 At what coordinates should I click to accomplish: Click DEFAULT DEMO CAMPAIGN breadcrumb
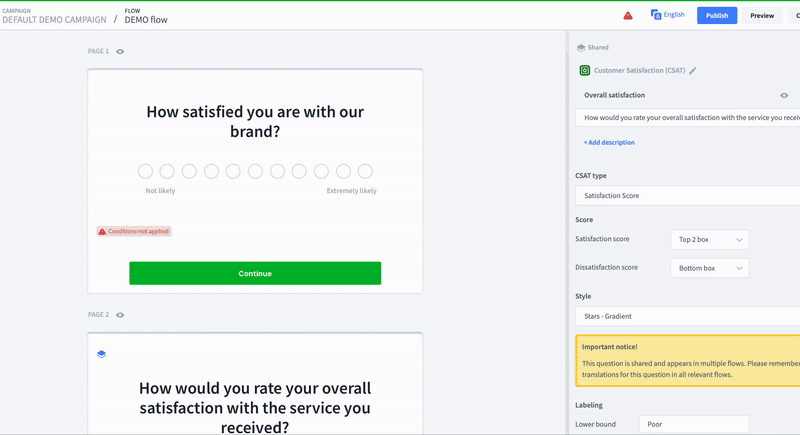pyautogui.click(x=55, y=20)
